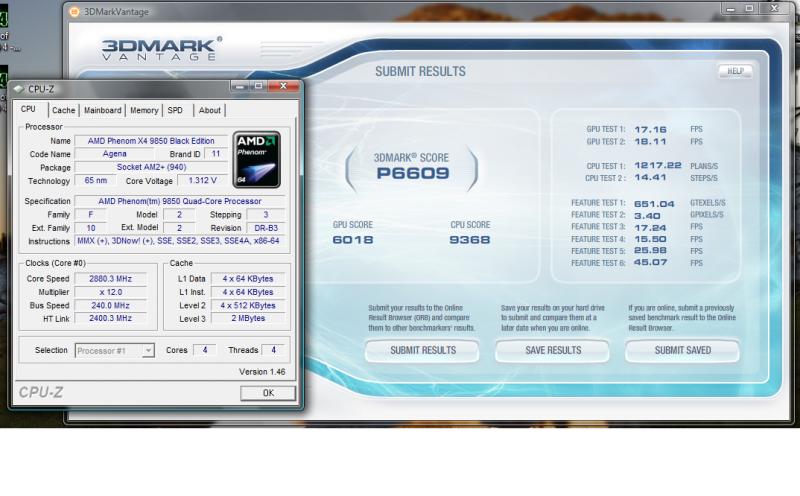Viewport: 800px width, 496px height.
Task: Open the About tab in CPU-Z
Action: tap(210, 110)
